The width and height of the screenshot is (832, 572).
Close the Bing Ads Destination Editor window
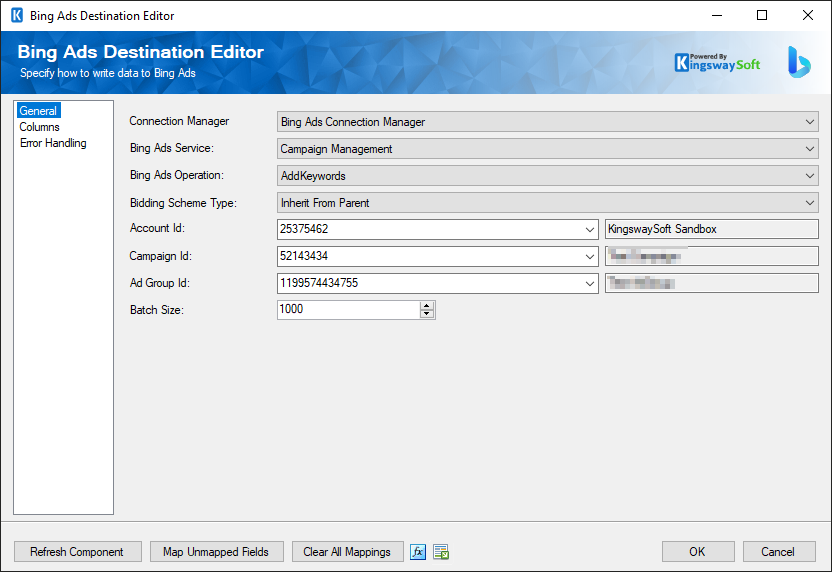pos(808,15)
